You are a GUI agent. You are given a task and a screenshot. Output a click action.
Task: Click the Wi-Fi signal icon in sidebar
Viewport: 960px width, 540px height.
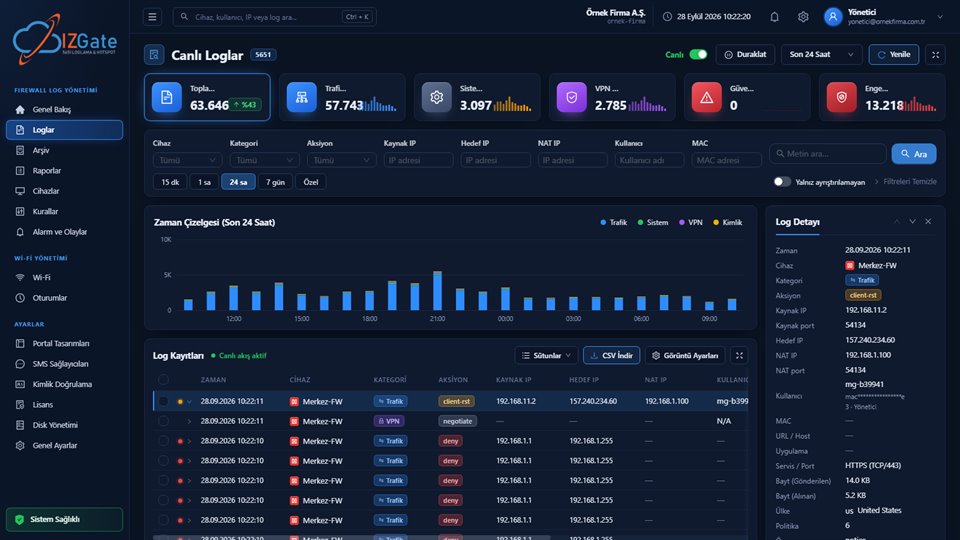coord(20,277)
